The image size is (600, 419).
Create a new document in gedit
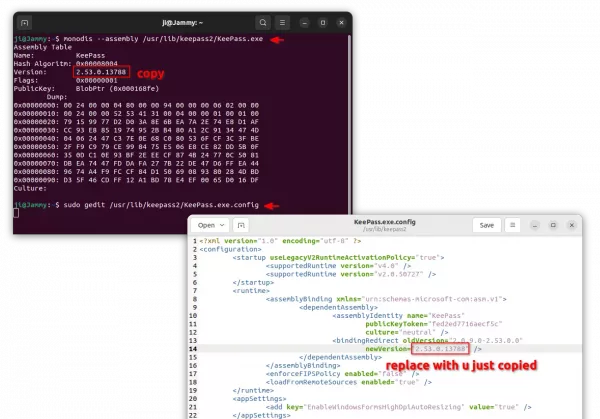point(241,225)
